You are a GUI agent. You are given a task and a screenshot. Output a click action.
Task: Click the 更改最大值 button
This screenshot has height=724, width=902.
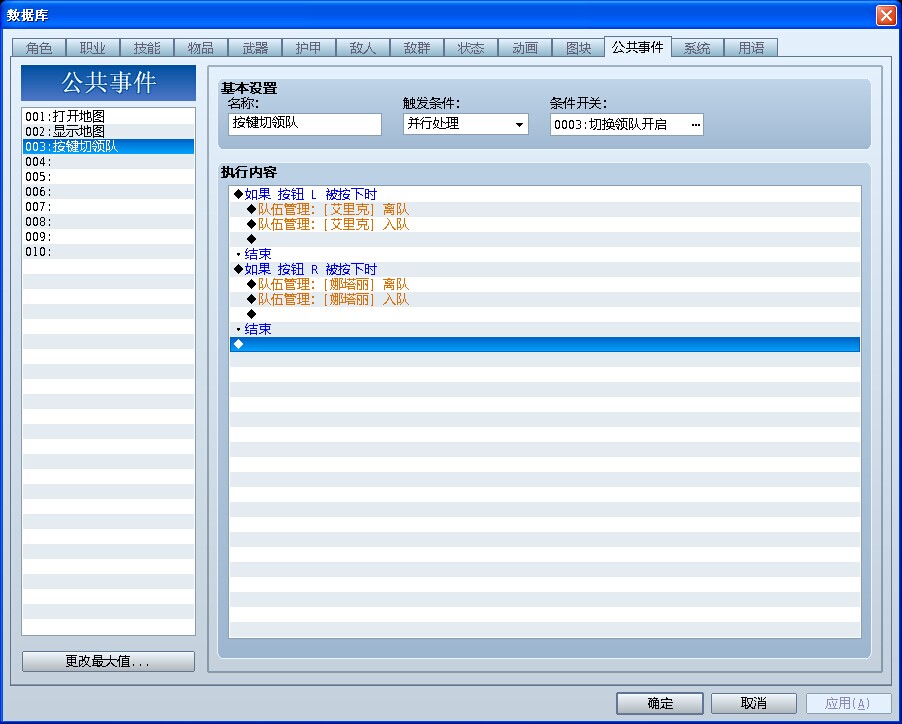108,661
